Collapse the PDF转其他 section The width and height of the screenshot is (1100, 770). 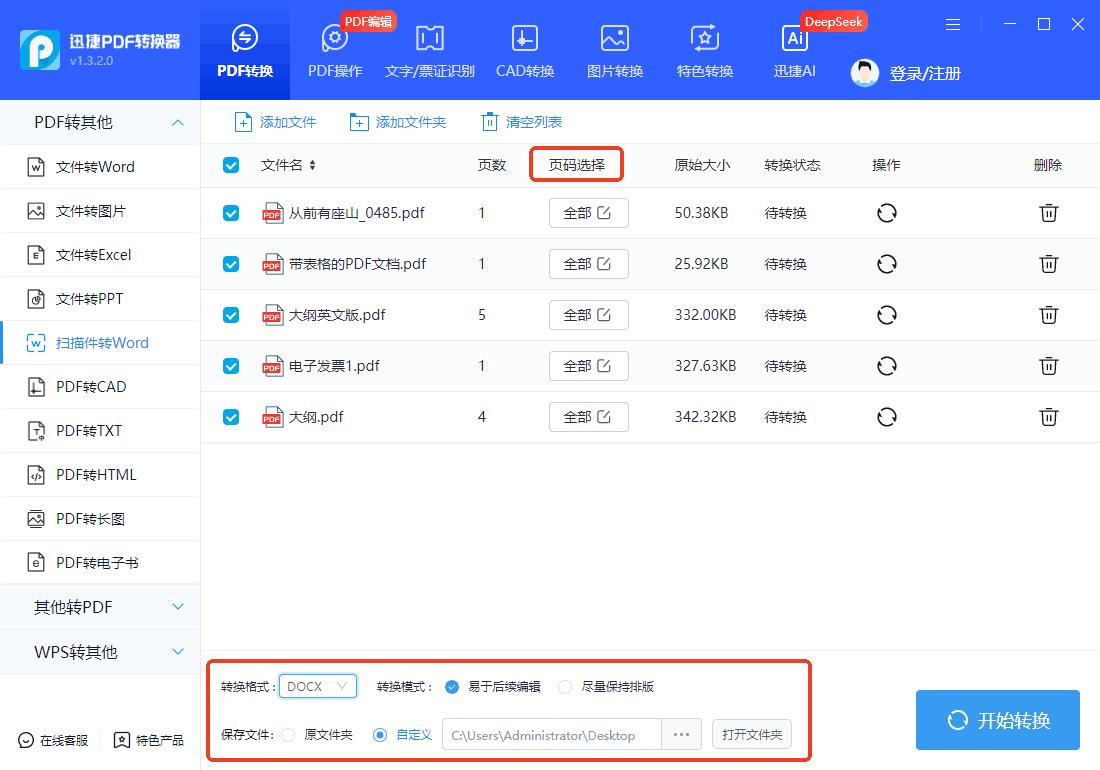tap(100, 122)
